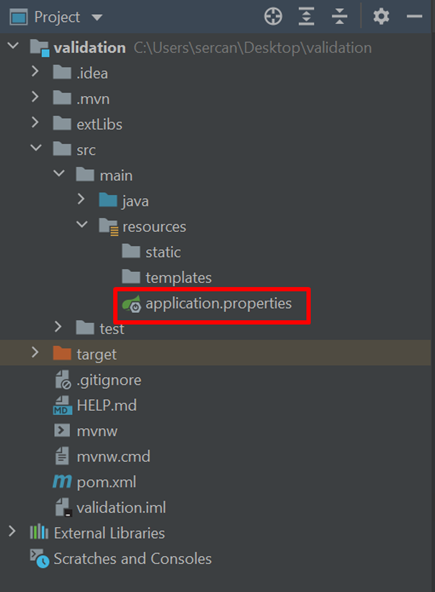Image resolution: width=435 pixels, height=592 pixels.
Task: Expand the .idea folder
Action: pyautogui.click(x=35, y=71)
